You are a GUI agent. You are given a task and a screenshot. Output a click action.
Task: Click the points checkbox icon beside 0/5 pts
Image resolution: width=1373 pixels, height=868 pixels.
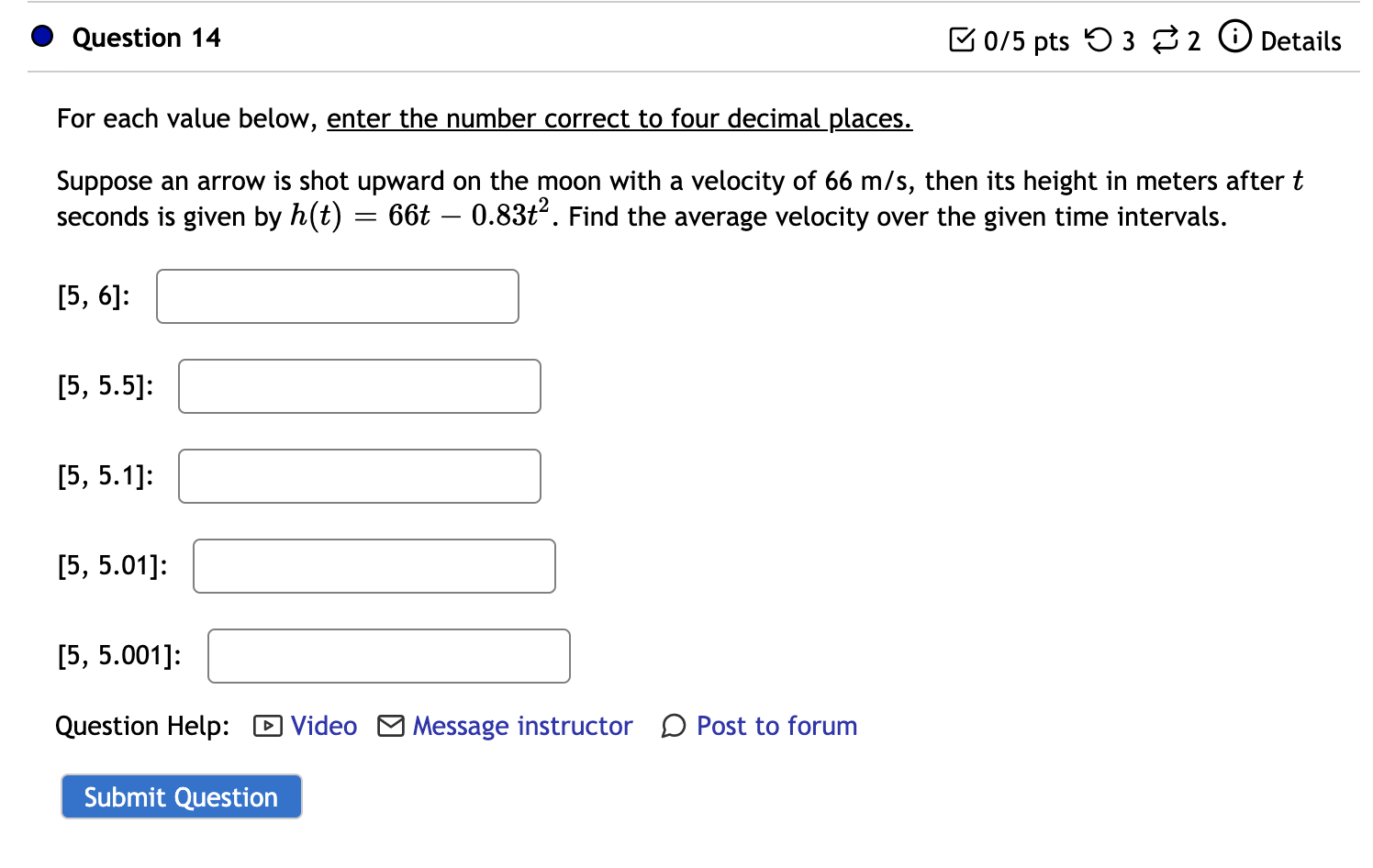click(962, 39)
